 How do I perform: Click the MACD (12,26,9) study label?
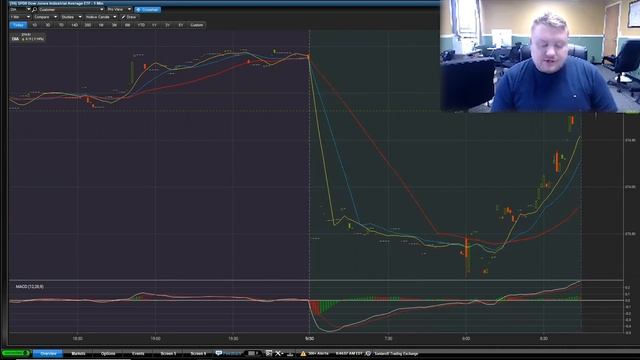click(30, 287)
